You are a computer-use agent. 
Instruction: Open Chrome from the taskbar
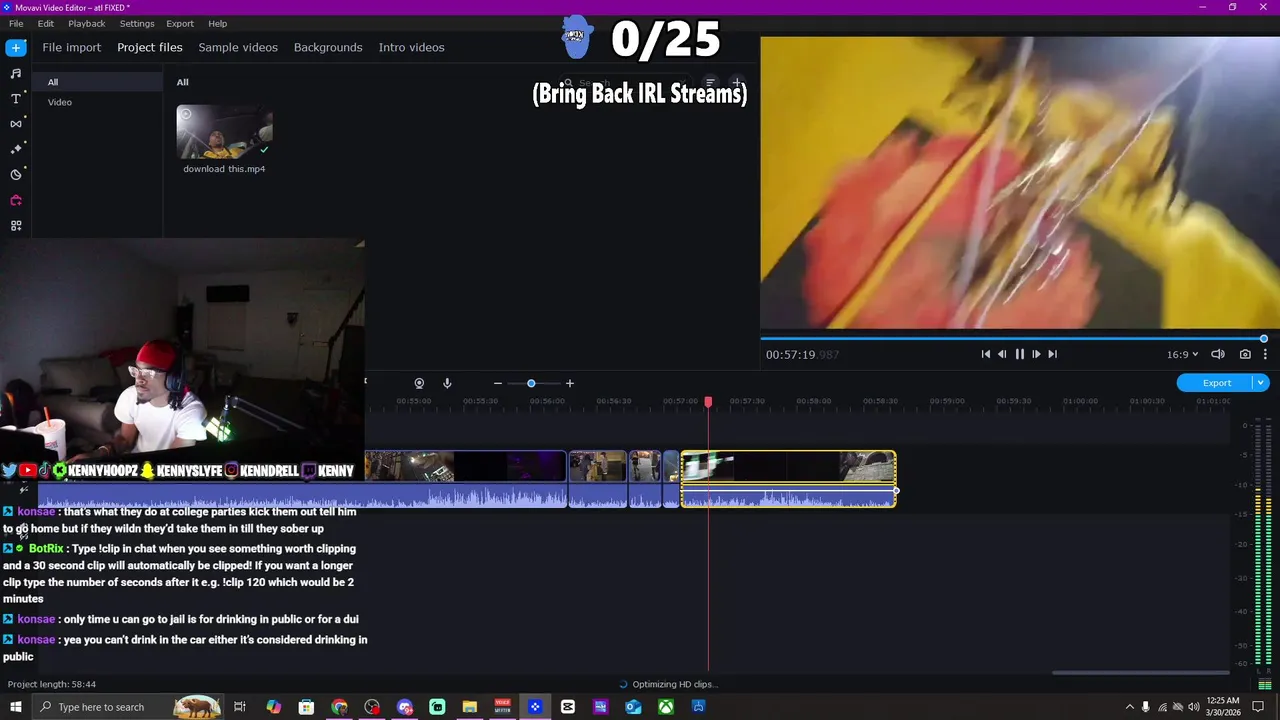pyautogui.click(x=339, y=707)
